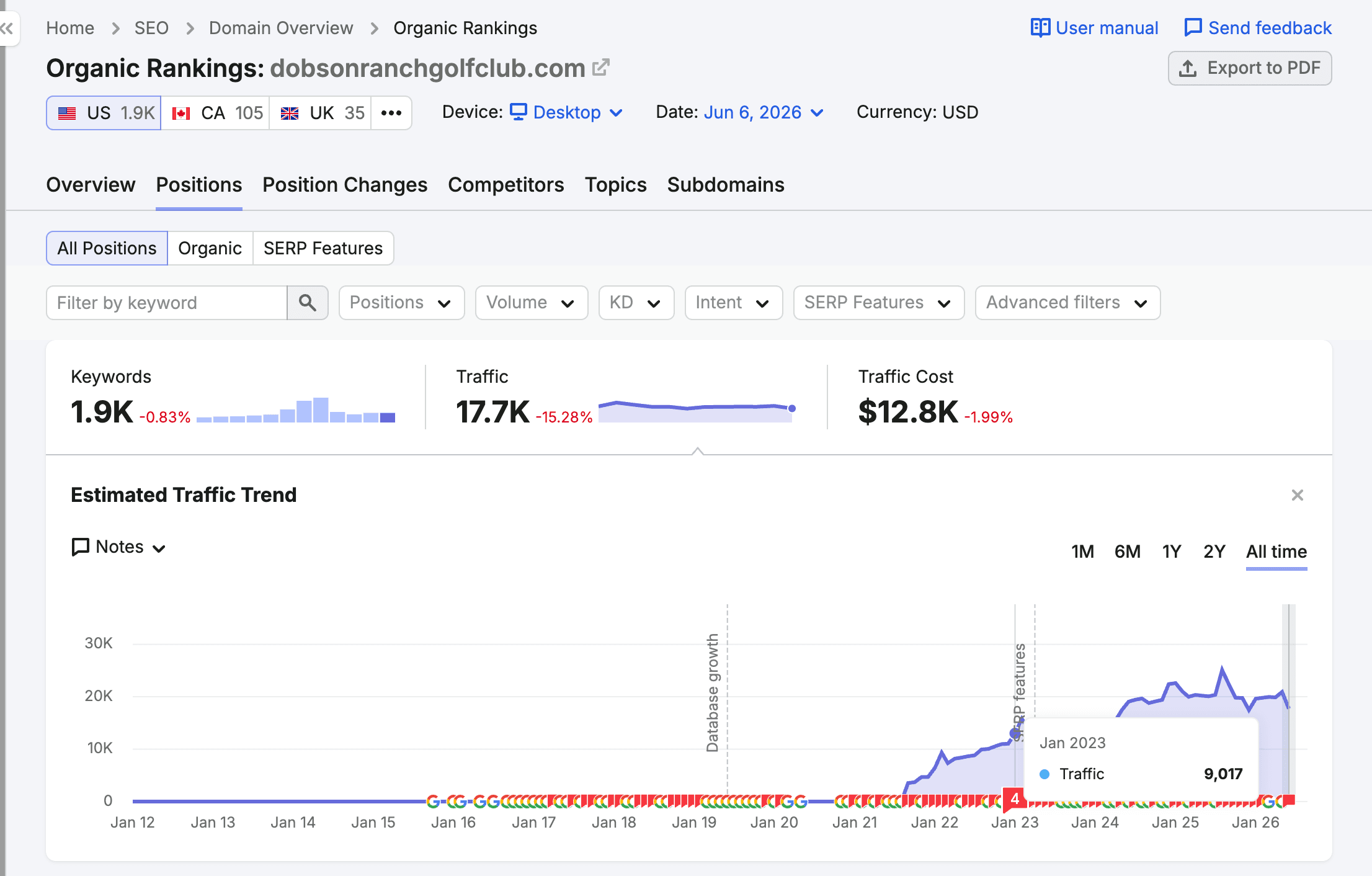Image resolution: width=1372 pixels, height=876 pixels.
Task: Open the Competitors tab
Action: 506,185
